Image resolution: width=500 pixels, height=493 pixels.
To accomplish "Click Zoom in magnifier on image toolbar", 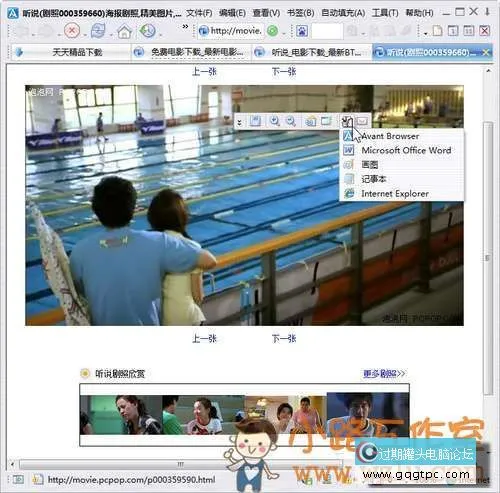I will [274, 121].
